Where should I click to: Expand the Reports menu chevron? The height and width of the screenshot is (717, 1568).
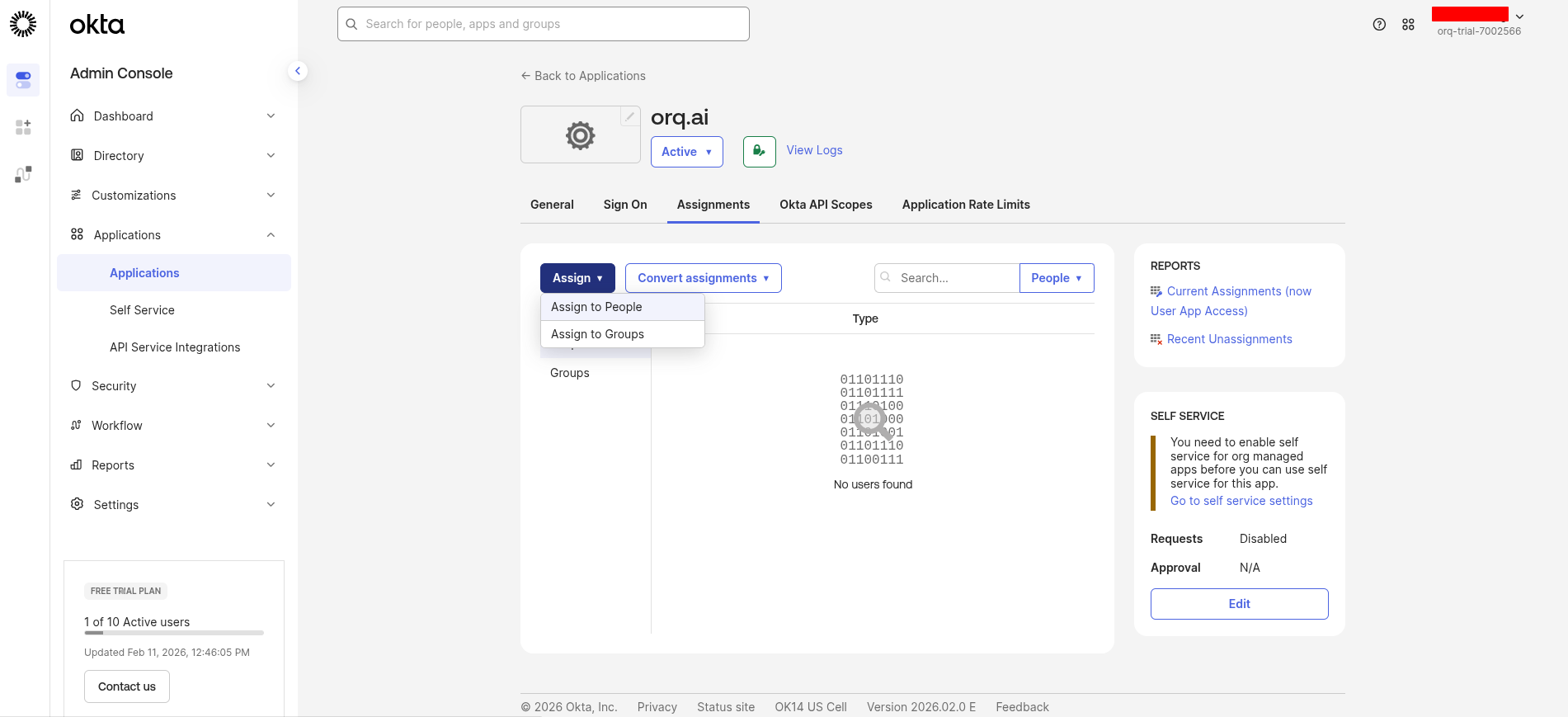pos(271,465)
